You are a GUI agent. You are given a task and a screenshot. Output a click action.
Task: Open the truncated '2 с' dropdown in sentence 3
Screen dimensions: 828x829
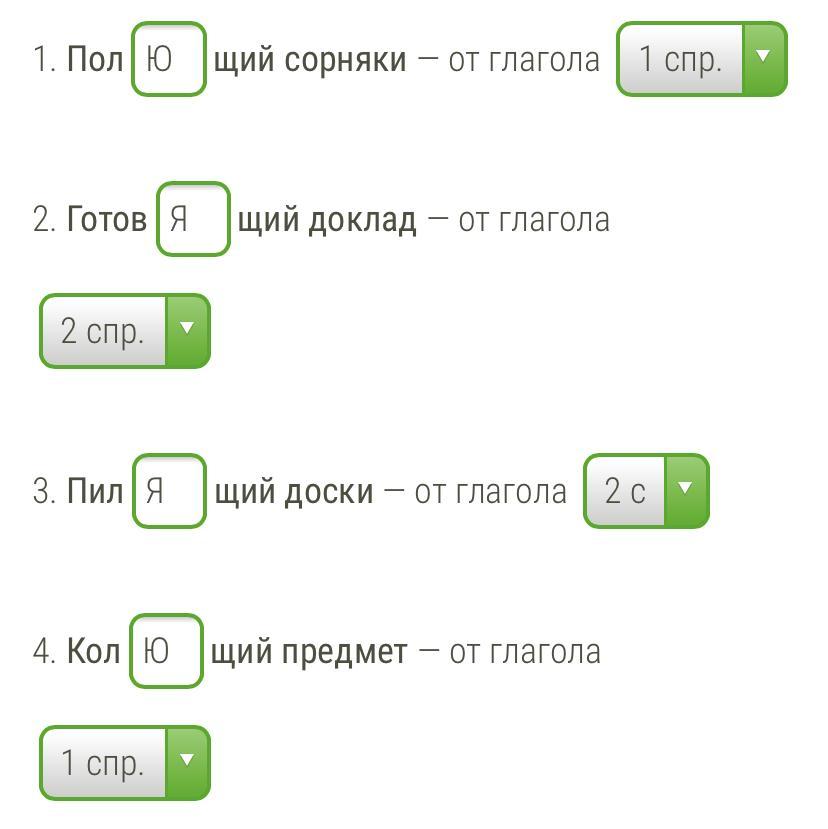(x=626, y=491)
